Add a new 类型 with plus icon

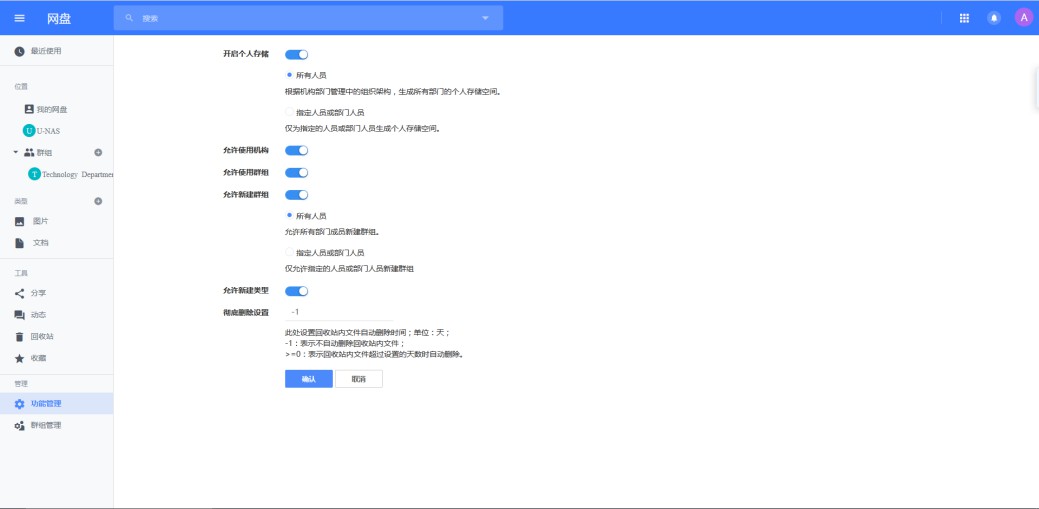[98, 201]
